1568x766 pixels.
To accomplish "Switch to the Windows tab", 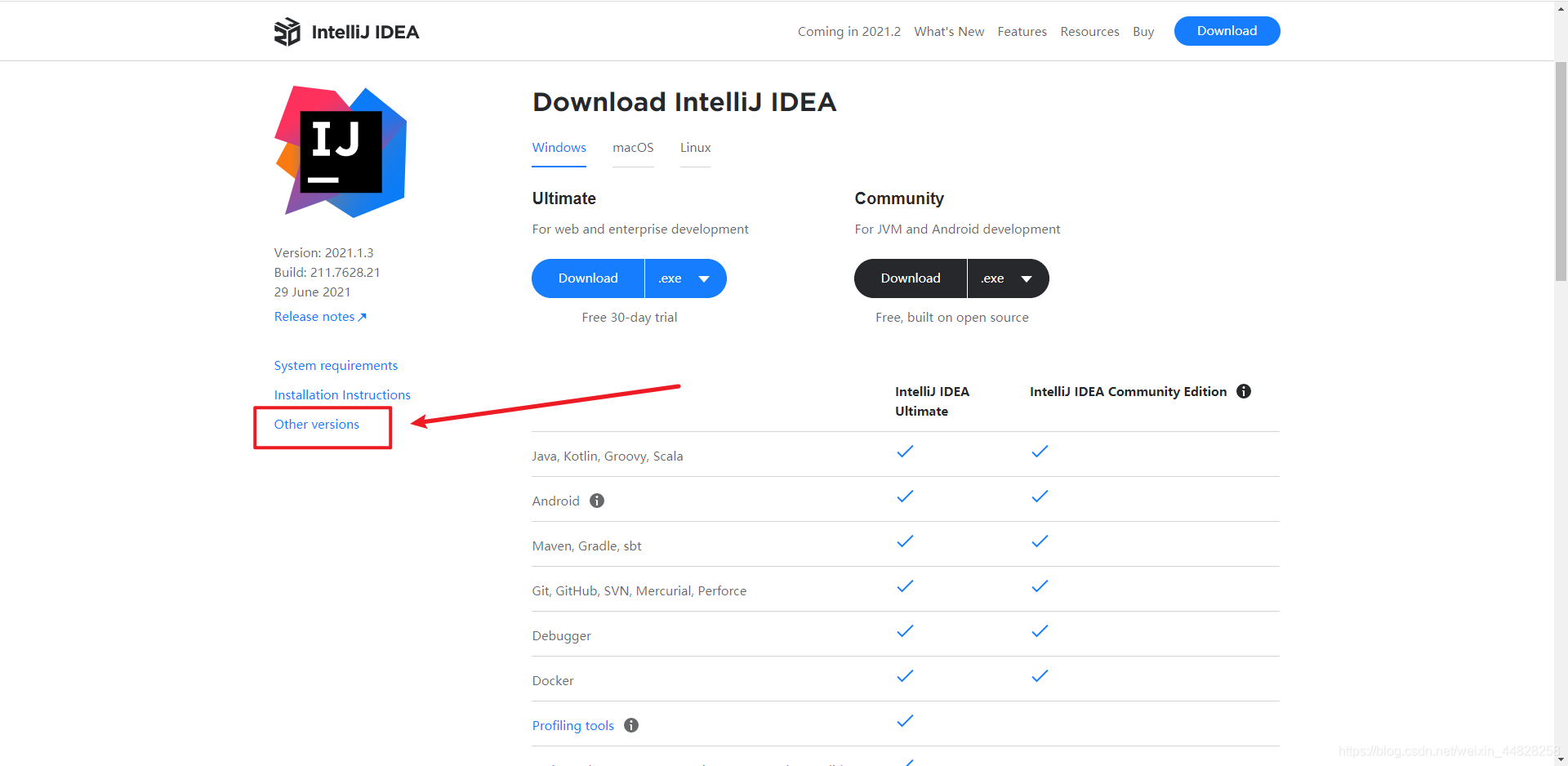I will [x=559, y=148].
